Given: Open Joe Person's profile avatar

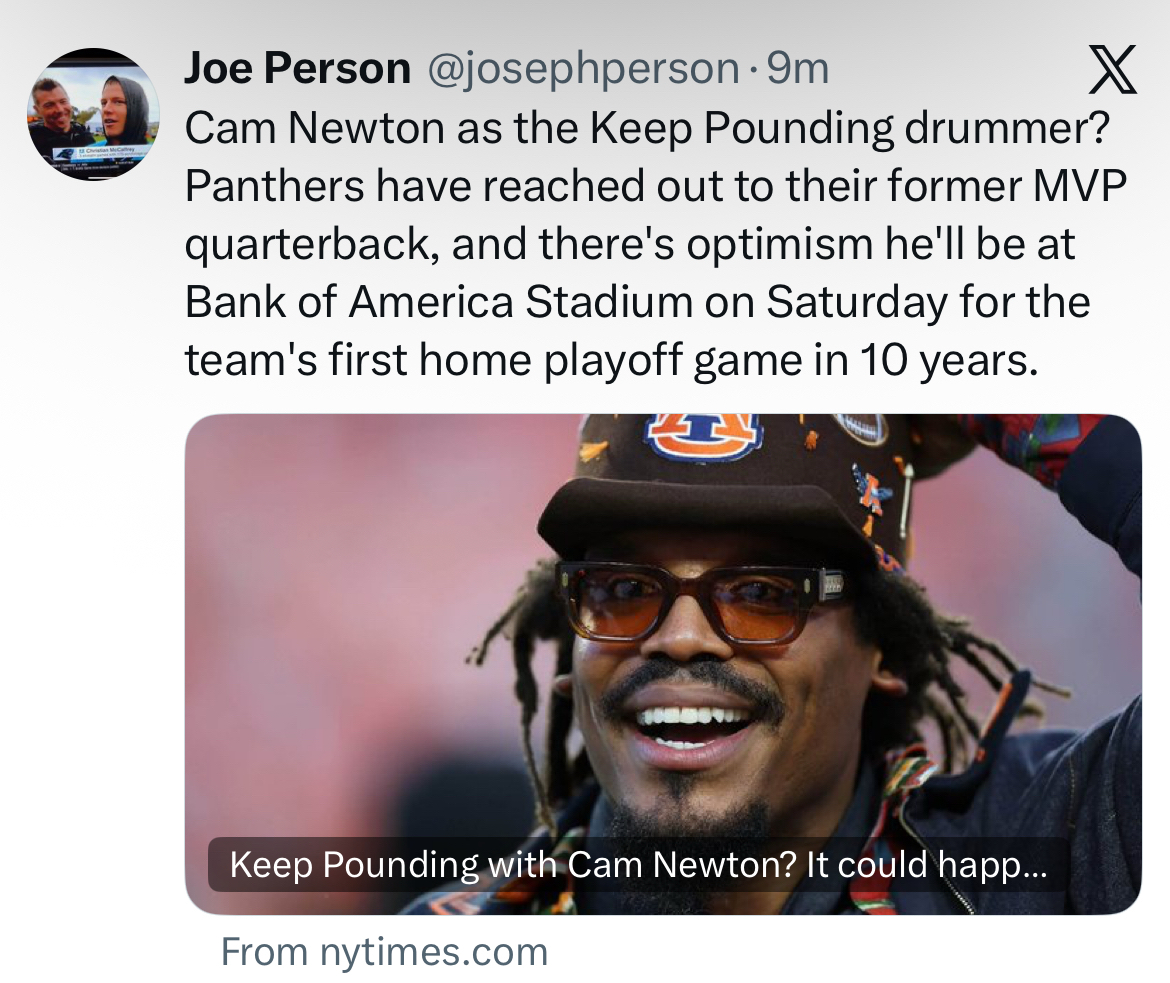Looking at the screenshot, I should coord(93,114).
